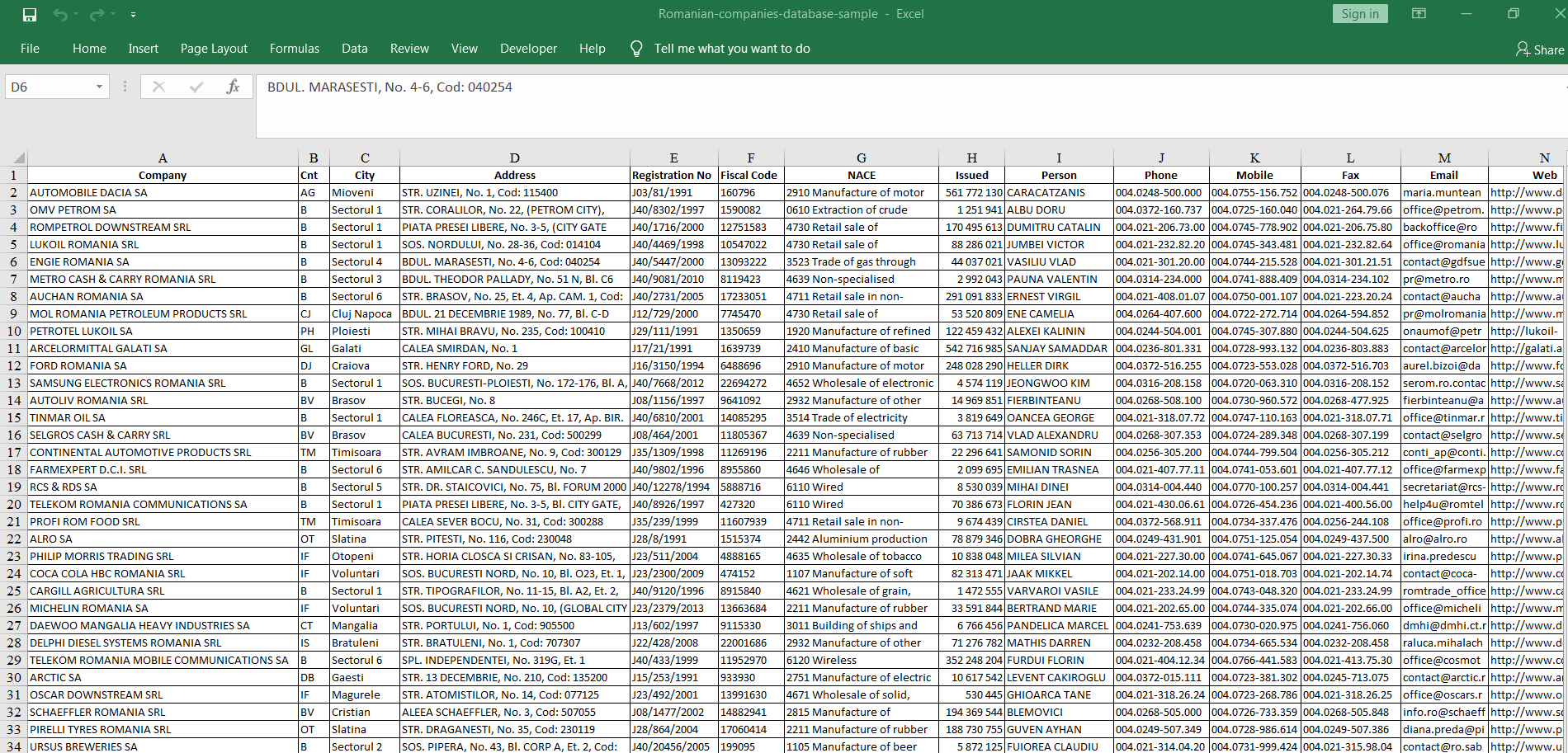Click the Redo arrow icon

coord(97,14)
